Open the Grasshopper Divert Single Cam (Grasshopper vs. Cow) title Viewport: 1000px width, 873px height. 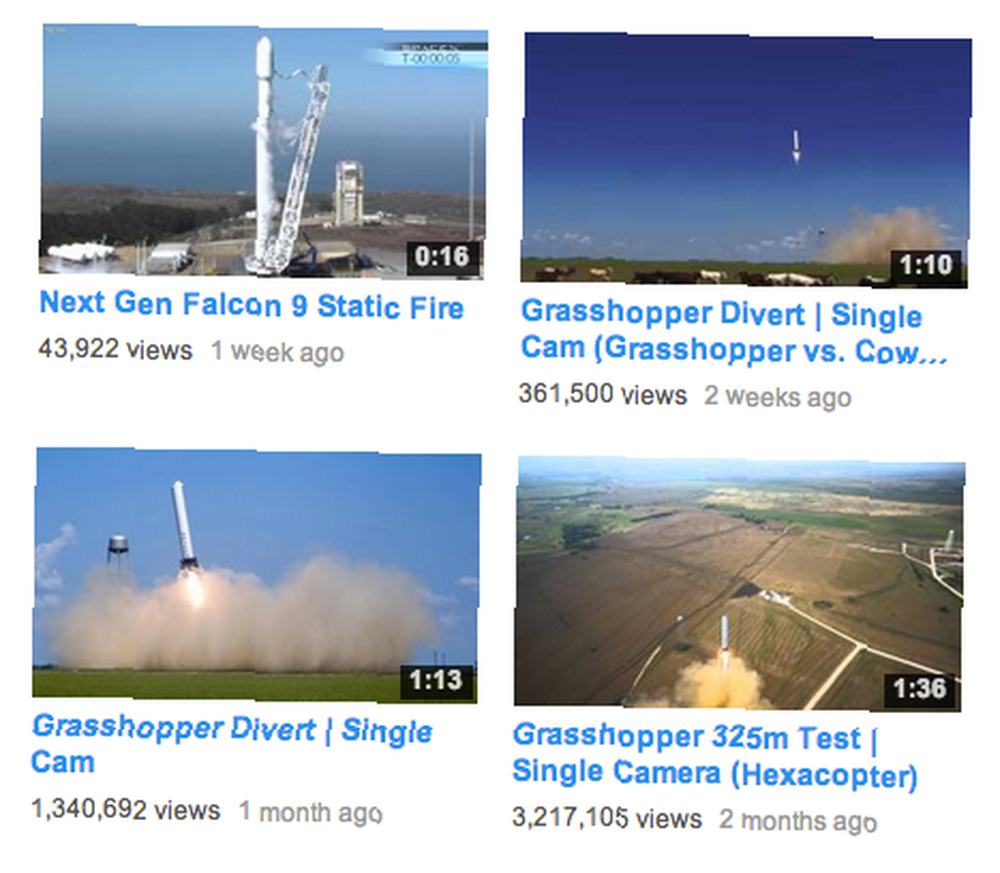click(x=733, y=332)
